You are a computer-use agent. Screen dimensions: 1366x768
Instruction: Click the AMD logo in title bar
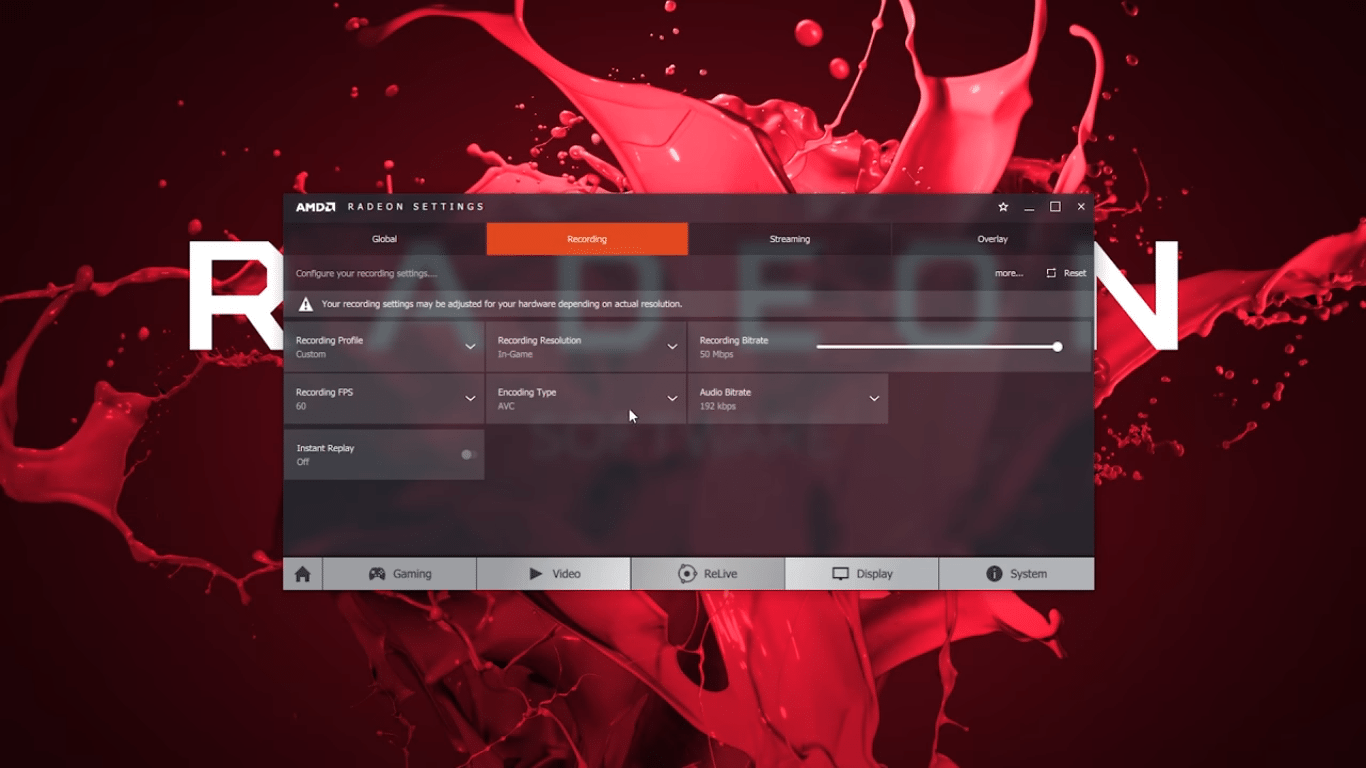click(315, 207)
